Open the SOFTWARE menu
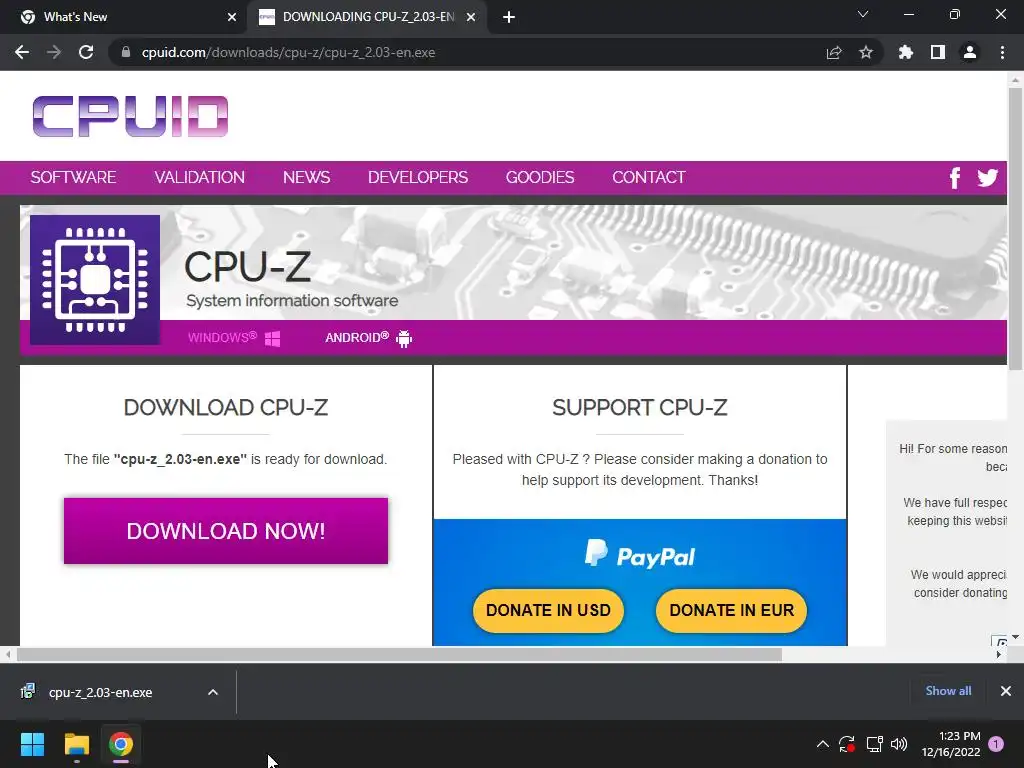 [73, 177]
